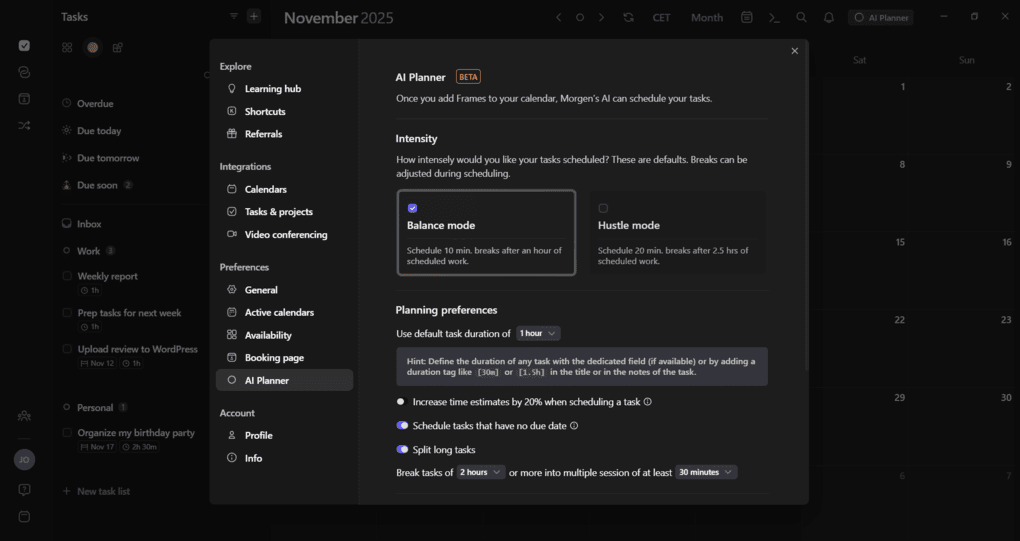Open the command prompt icon in header
Viewport: 1020px width, 541px height.
click(774, 17)
